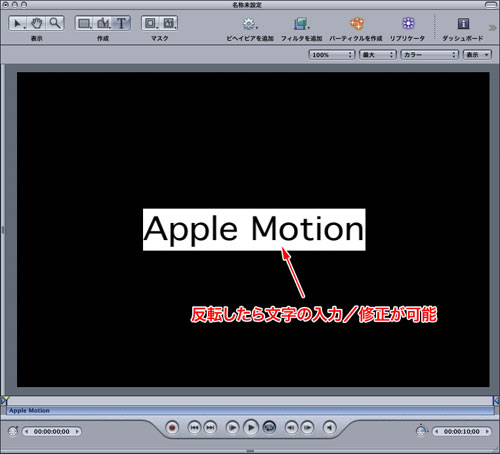Click the add behavior gear icon
The image size is (500, 454).
click(x=249, y=24)
